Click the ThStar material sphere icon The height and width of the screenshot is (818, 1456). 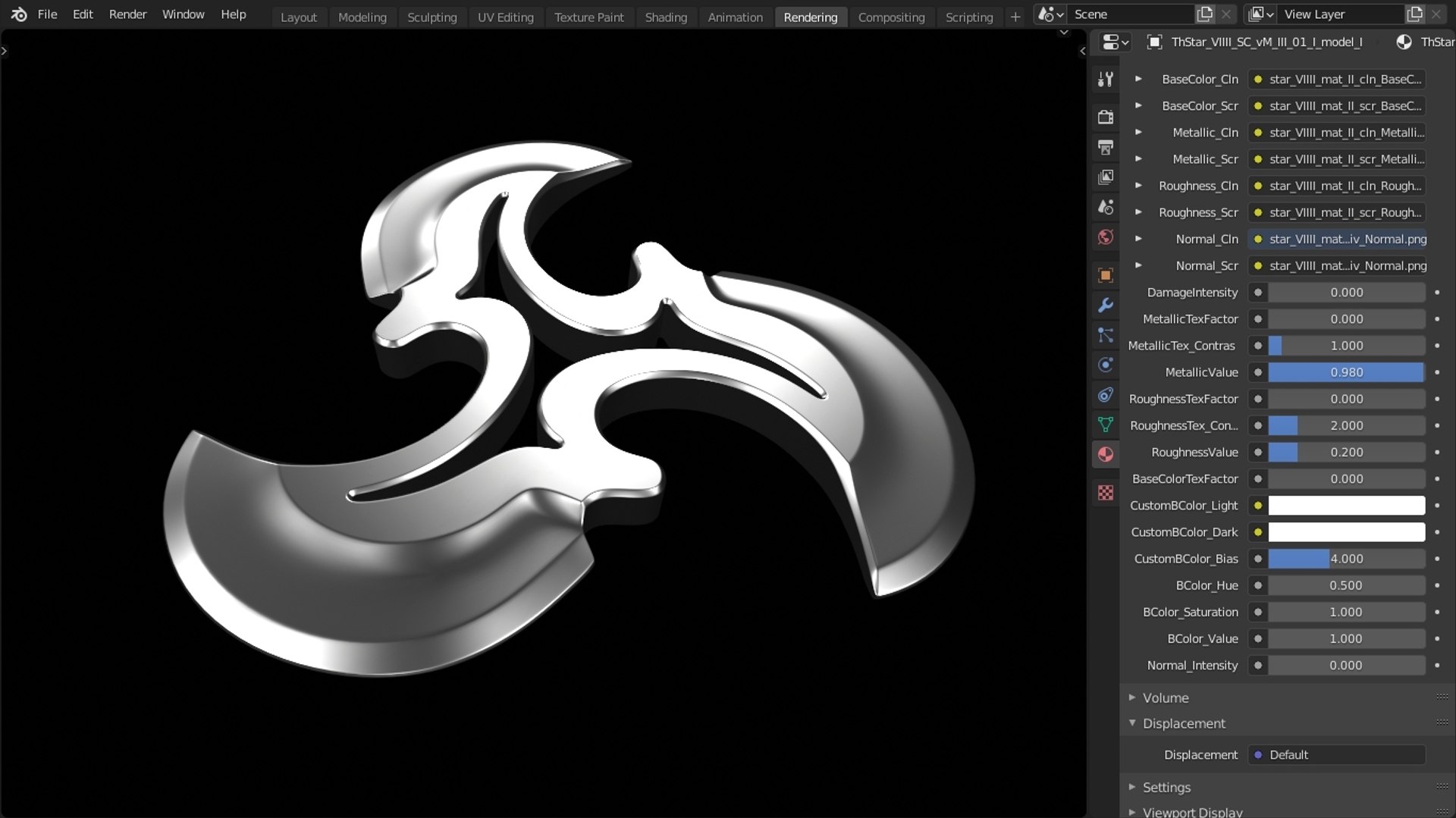pos(1404,42)
